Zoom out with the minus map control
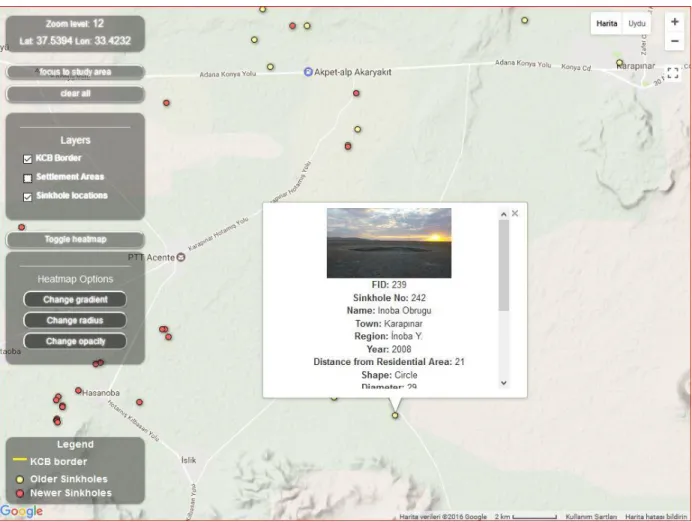This screenshot has height=522, width=692. point(674,41)
